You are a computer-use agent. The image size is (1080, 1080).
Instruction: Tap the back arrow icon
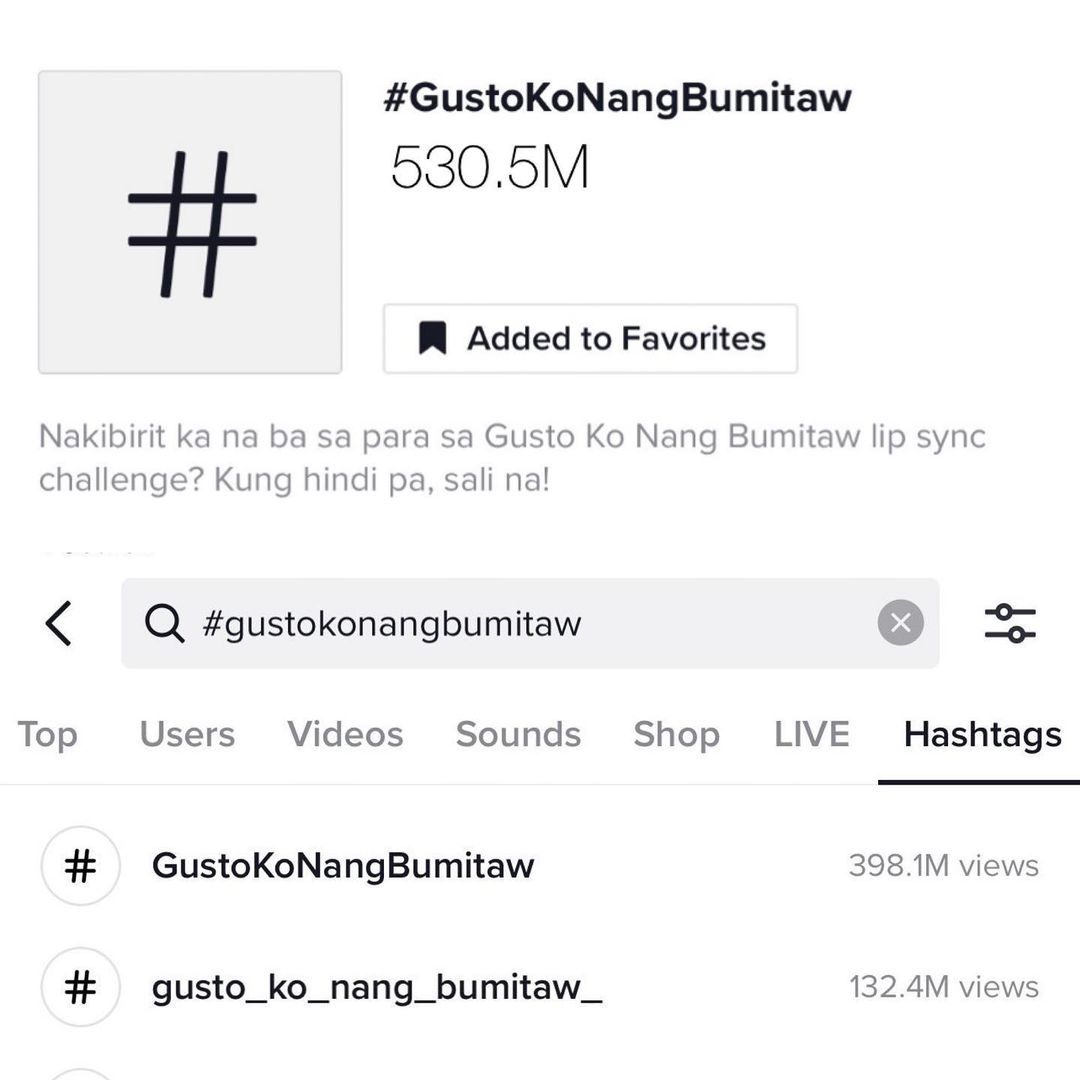pyautogui.click(x=59, y=624)
